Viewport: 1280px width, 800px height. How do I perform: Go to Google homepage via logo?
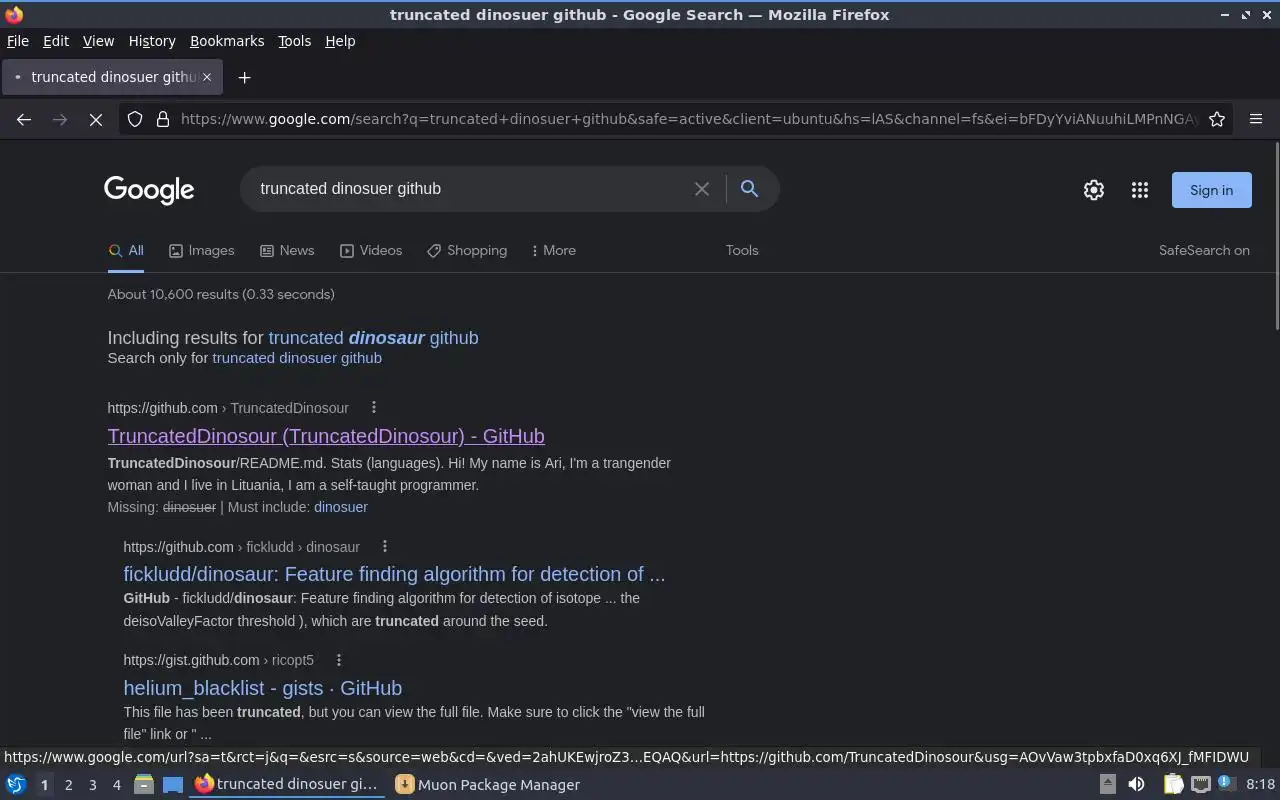(149, 190)
